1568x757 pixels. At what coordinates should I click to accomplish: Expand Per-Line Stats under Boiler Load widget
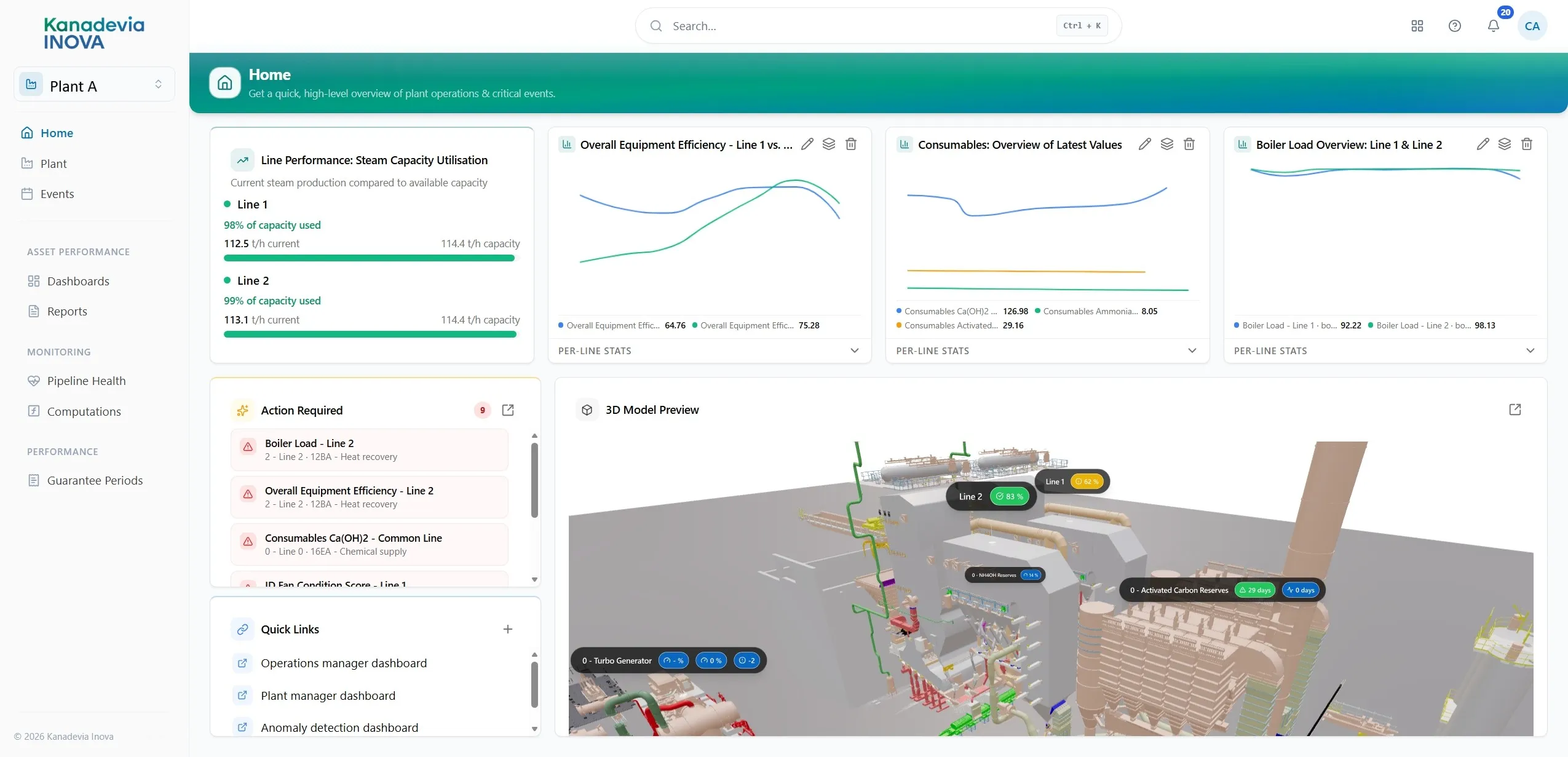coord(1385,351)
